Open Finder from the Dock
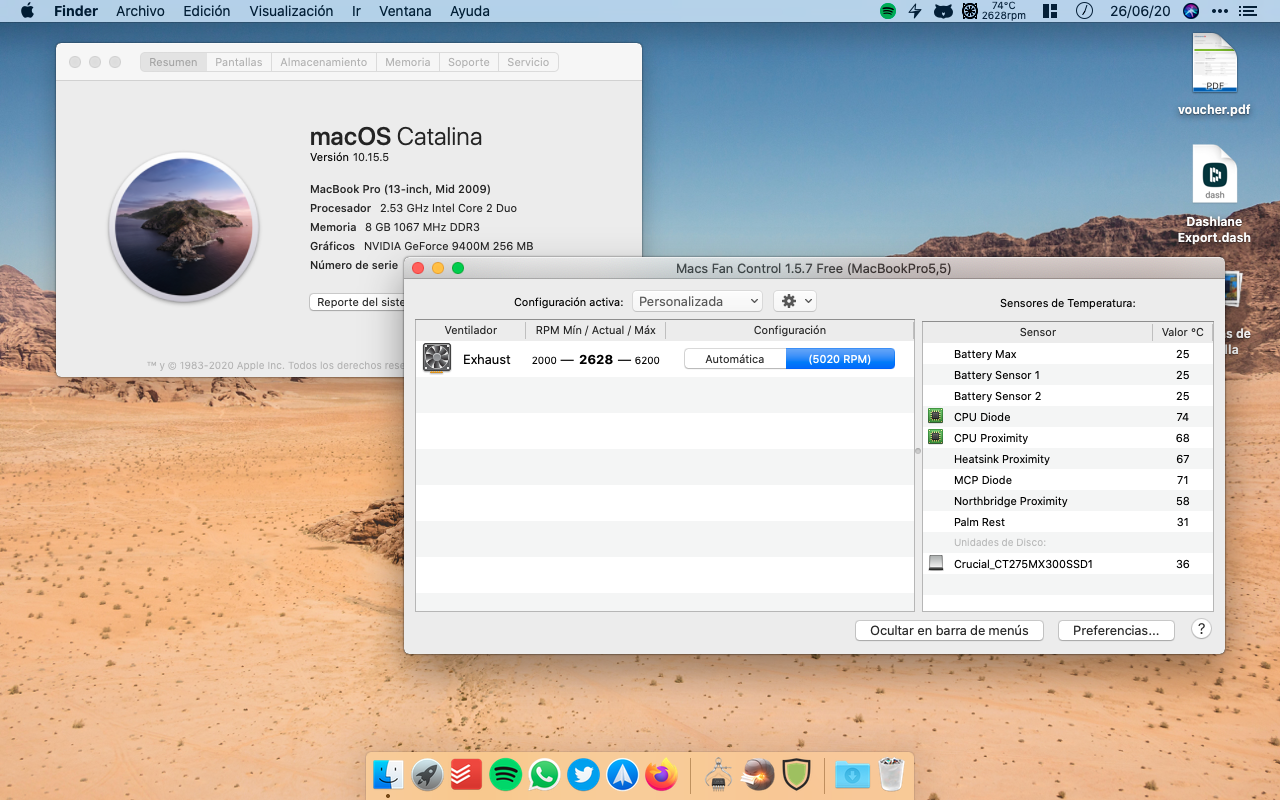The image size is (1280, 800). point(388,774)
